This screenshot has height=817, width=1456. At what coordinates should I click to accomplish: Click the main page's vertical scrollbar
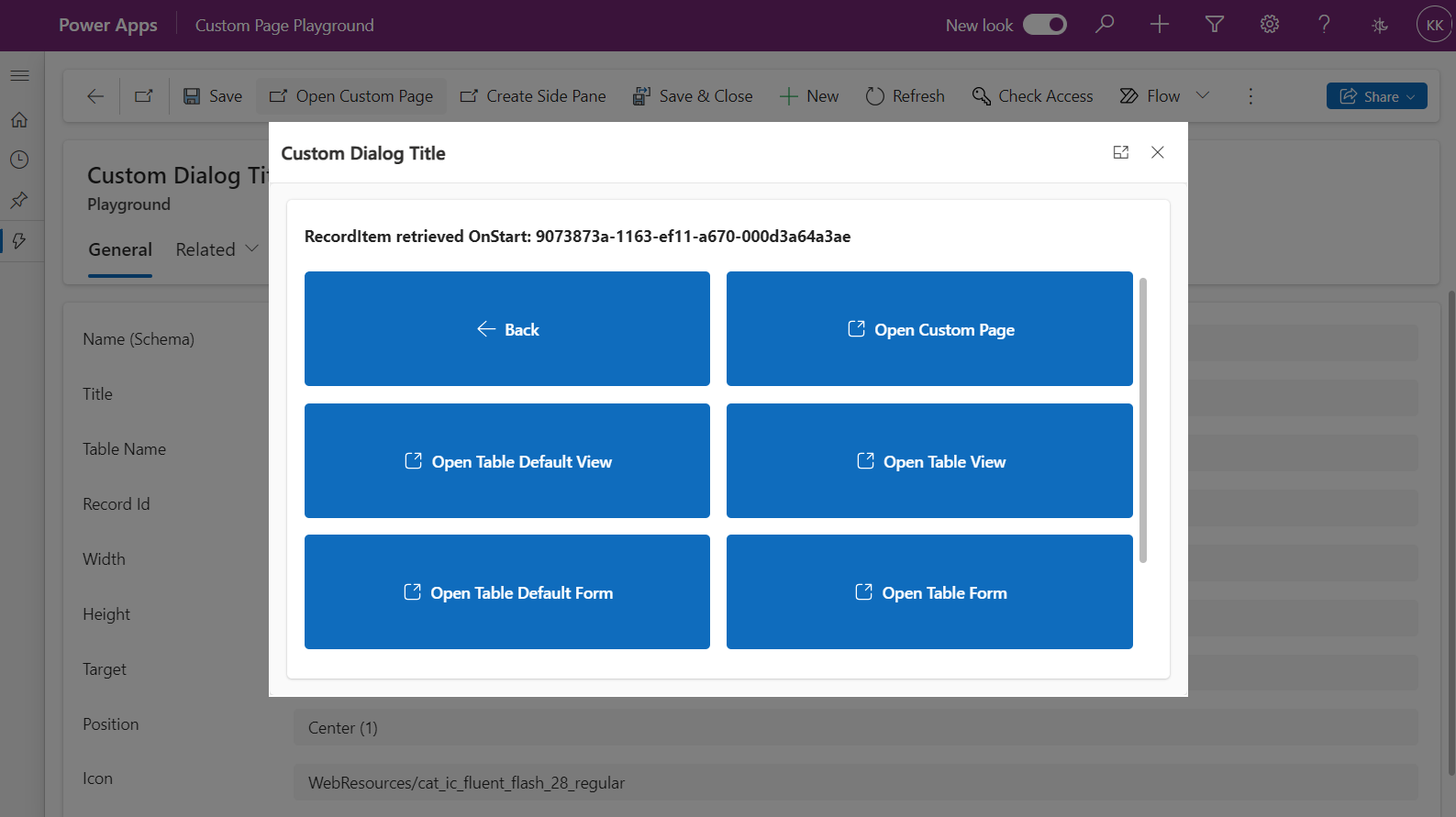(1450, 532)
